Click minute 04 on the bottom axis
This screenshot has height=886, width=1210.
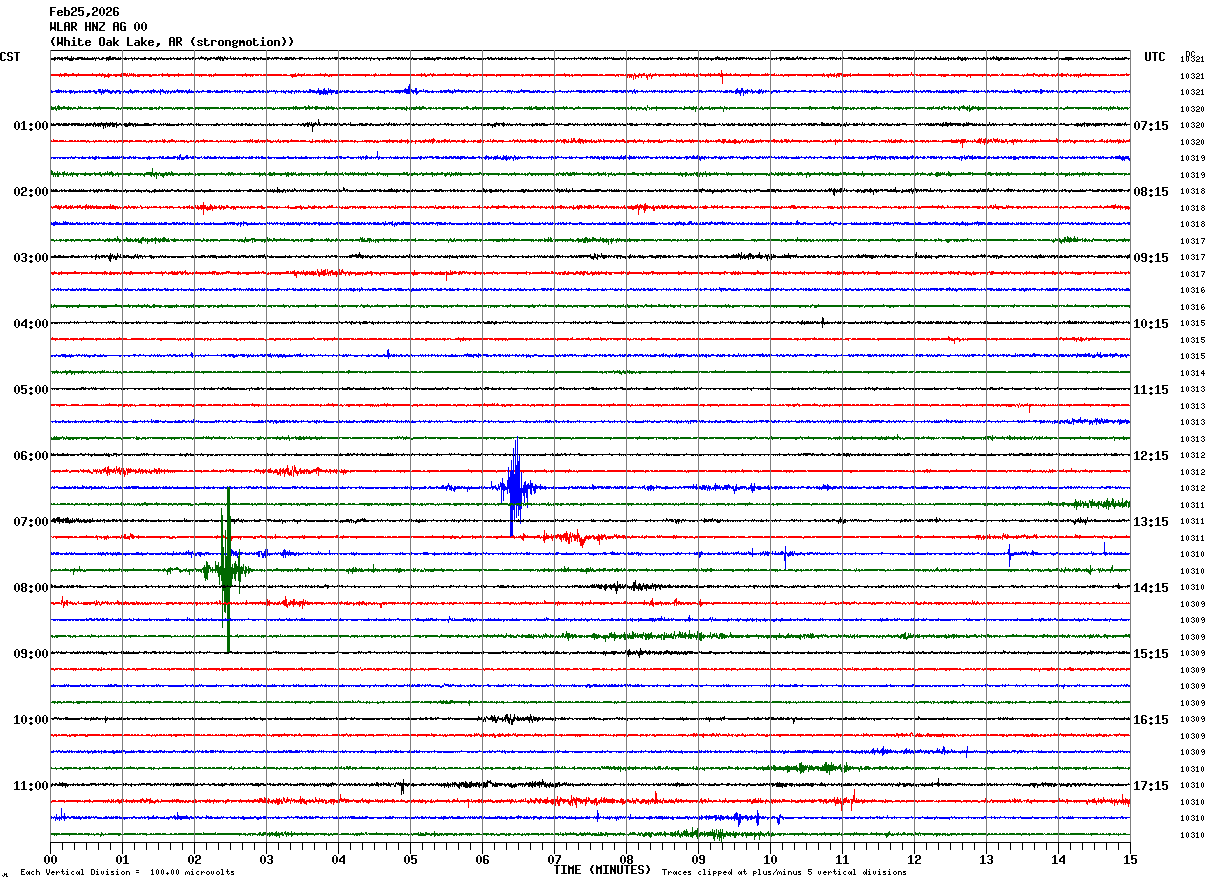(338, 859)
